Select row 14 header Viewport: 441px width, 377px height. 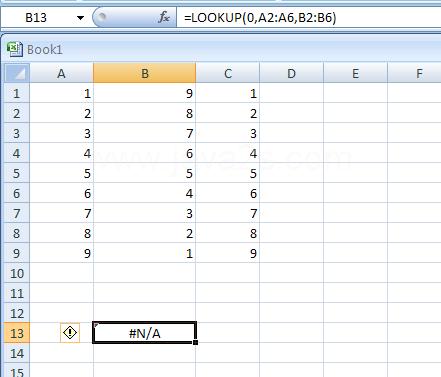click(x=17, y=353)
